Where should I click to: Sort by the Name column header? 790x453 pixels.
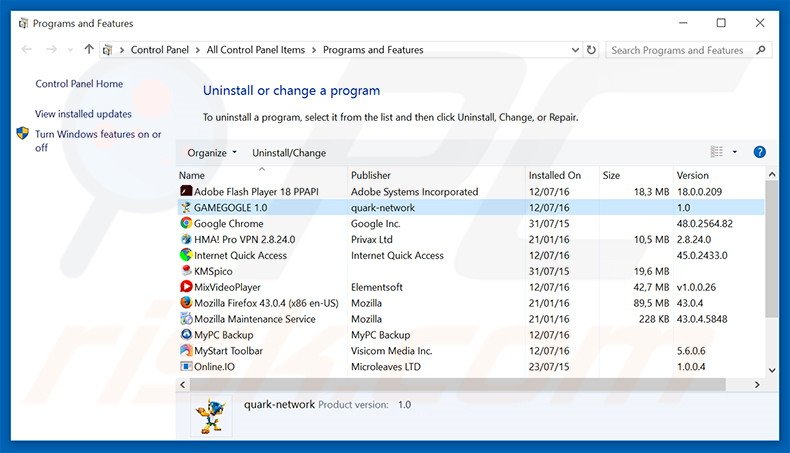tap(261, 175)
